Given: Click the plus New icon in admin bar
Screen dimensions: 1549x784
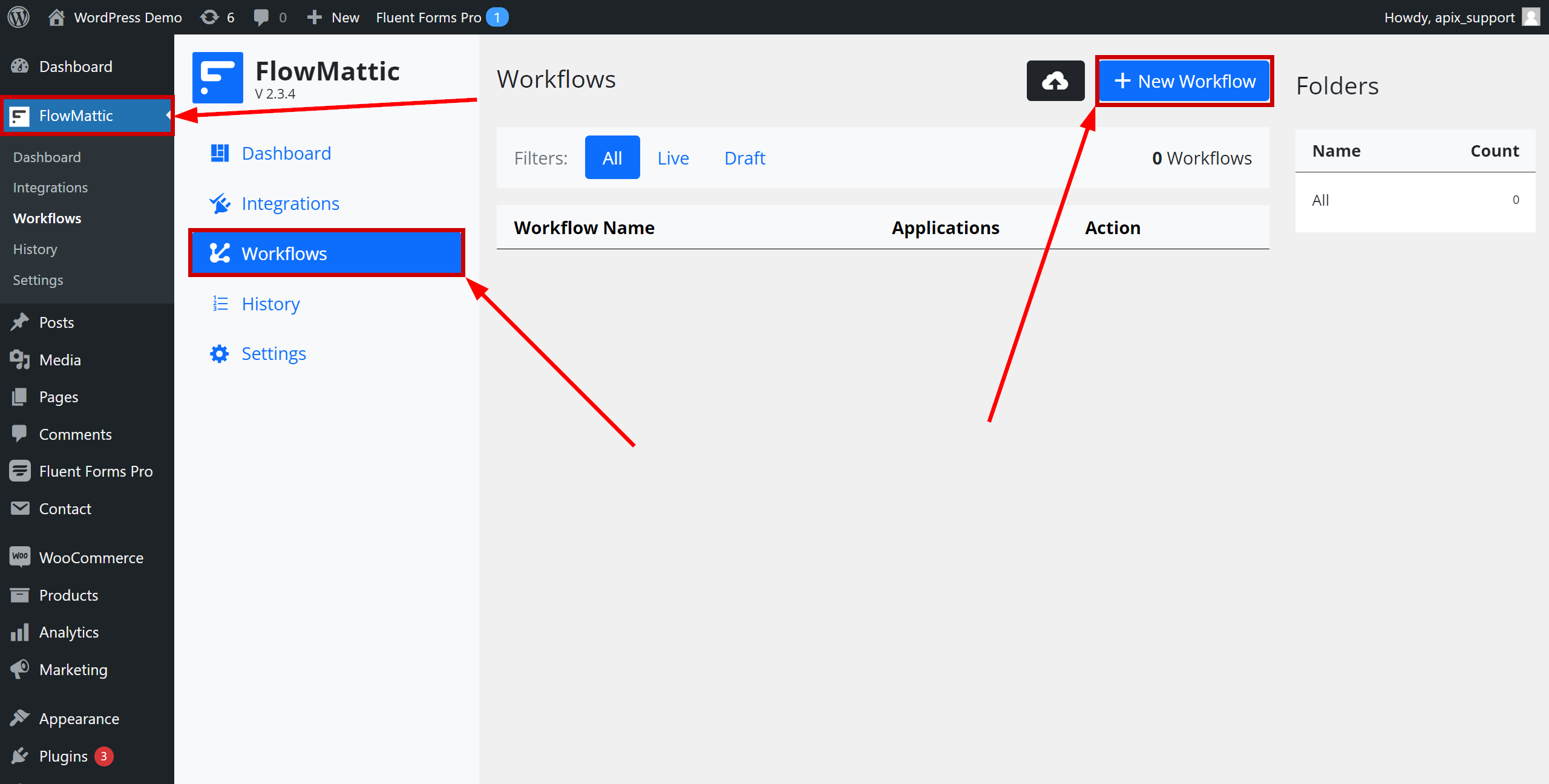Looking at the screenshot, I should [x=314, y=18].
